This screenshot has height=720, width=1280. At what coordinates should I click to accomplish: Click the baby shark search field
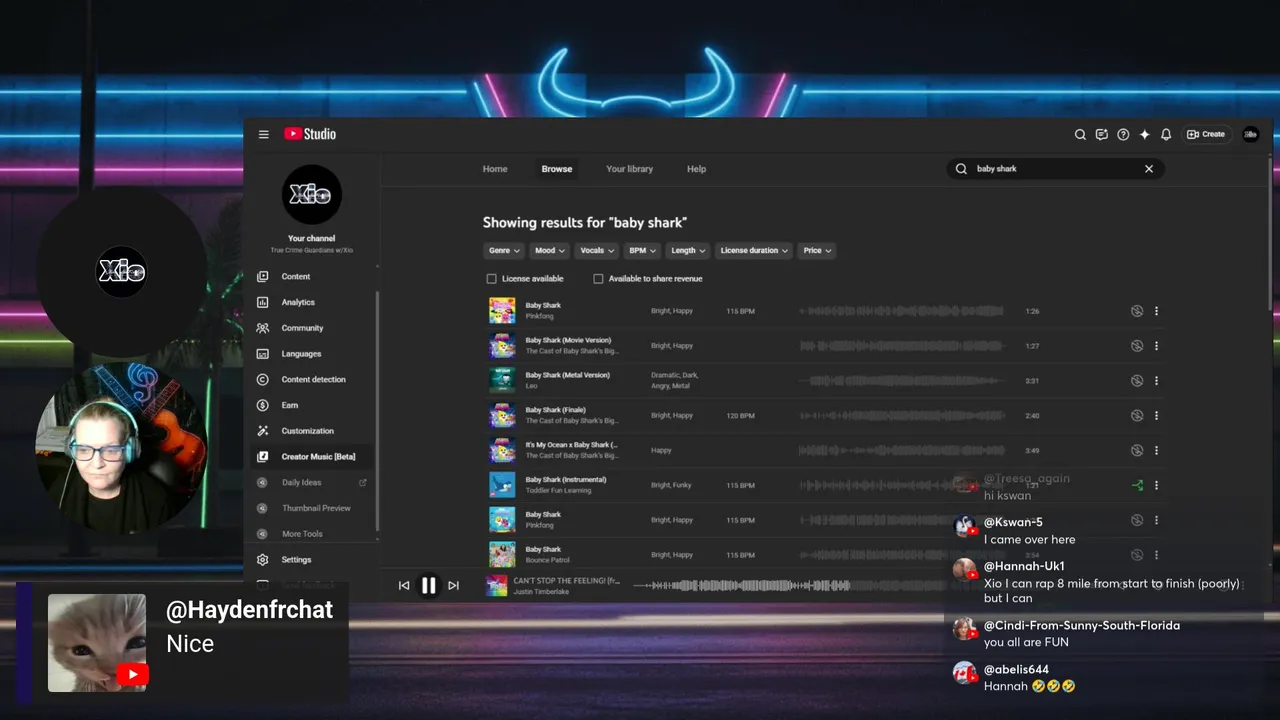tap(1055, 169)
